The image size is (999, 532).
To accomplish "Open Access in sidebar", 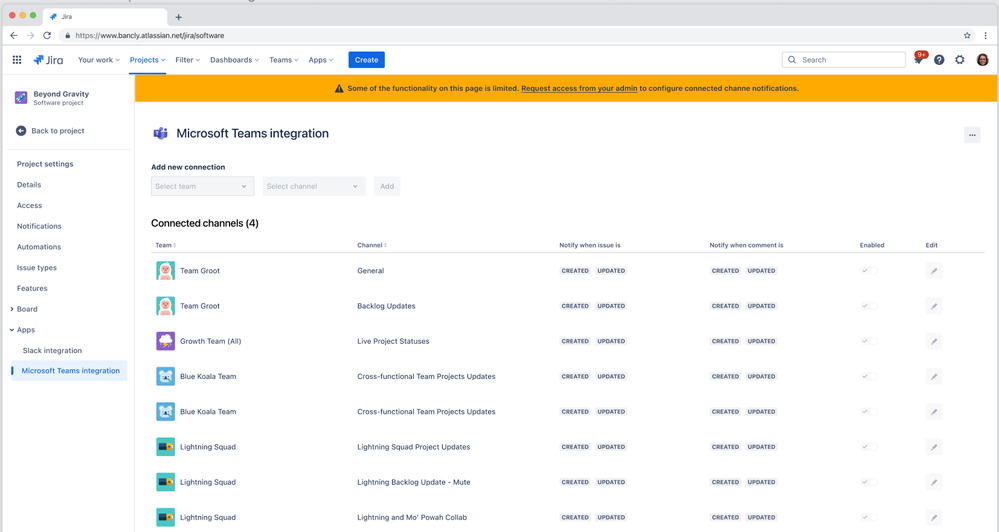I will coord(29,206).
